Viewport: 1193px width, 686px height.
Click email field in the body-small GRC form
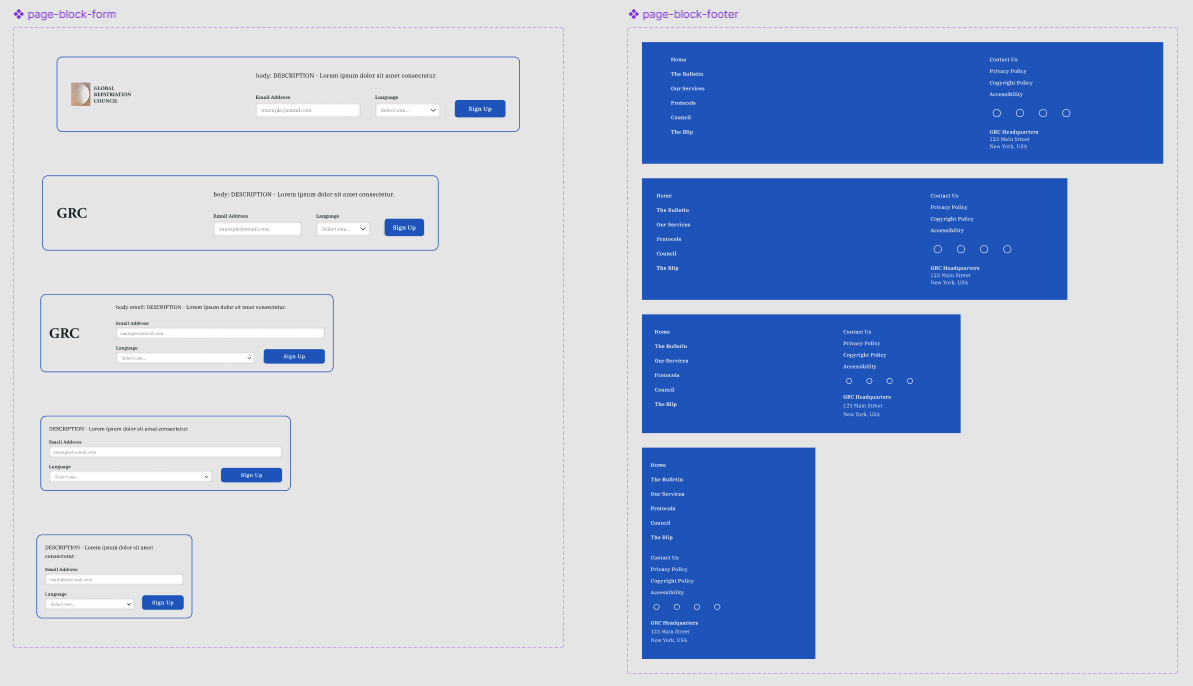(220, 333)
